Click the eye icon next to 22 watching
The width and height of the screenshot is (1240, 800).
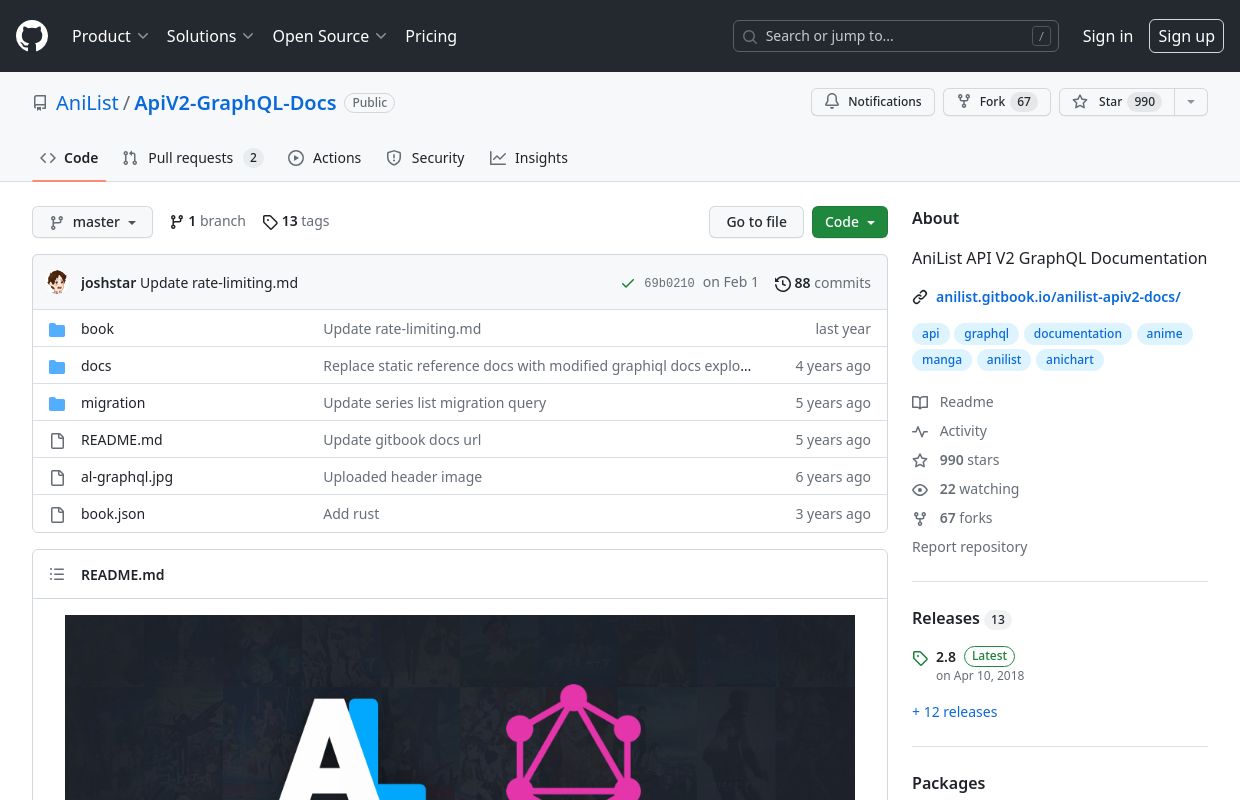(x=920, y=490)
